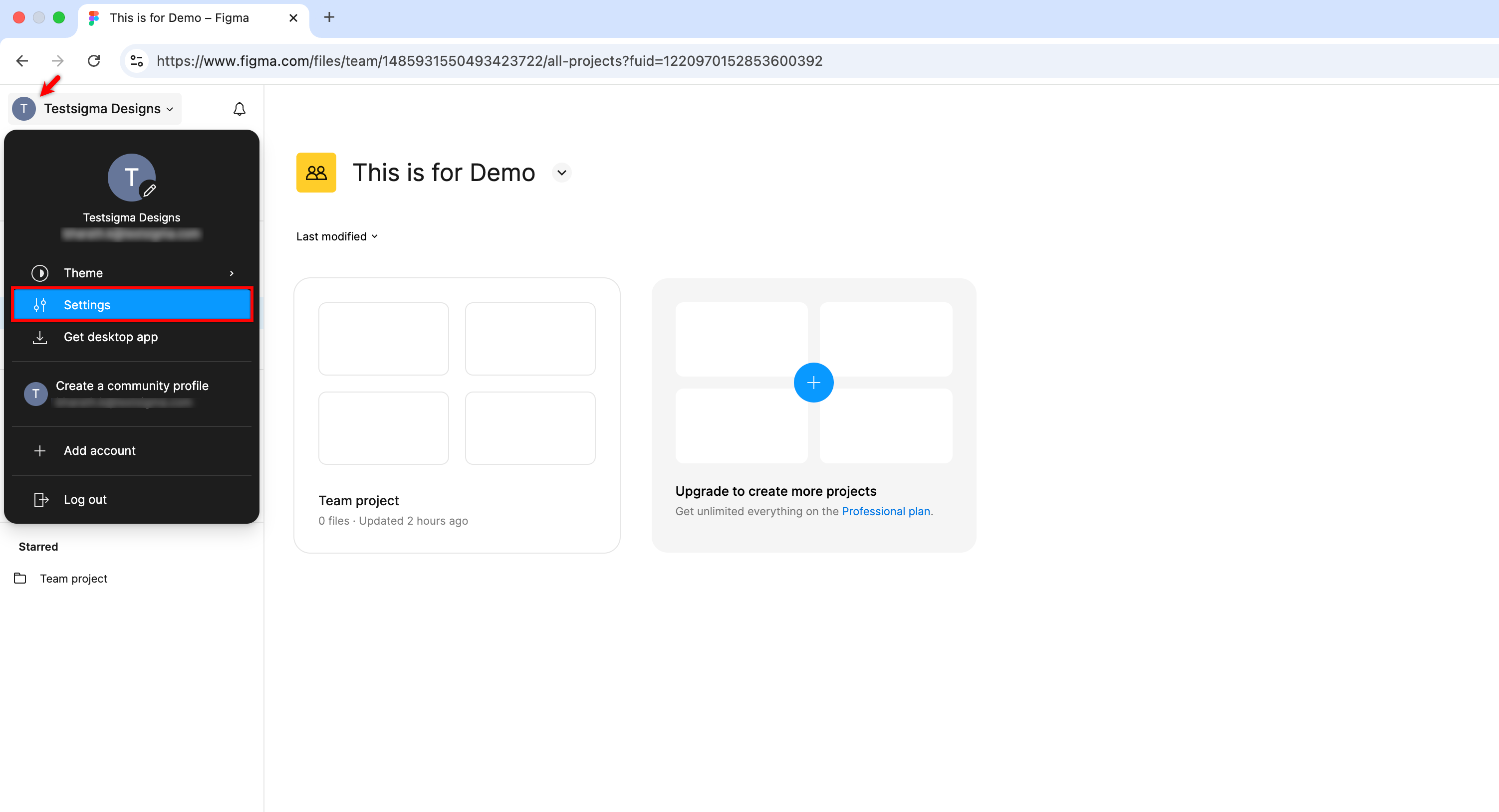
Task: Click the pencil icon to edit profile avatar
Action: coord(150,191)
